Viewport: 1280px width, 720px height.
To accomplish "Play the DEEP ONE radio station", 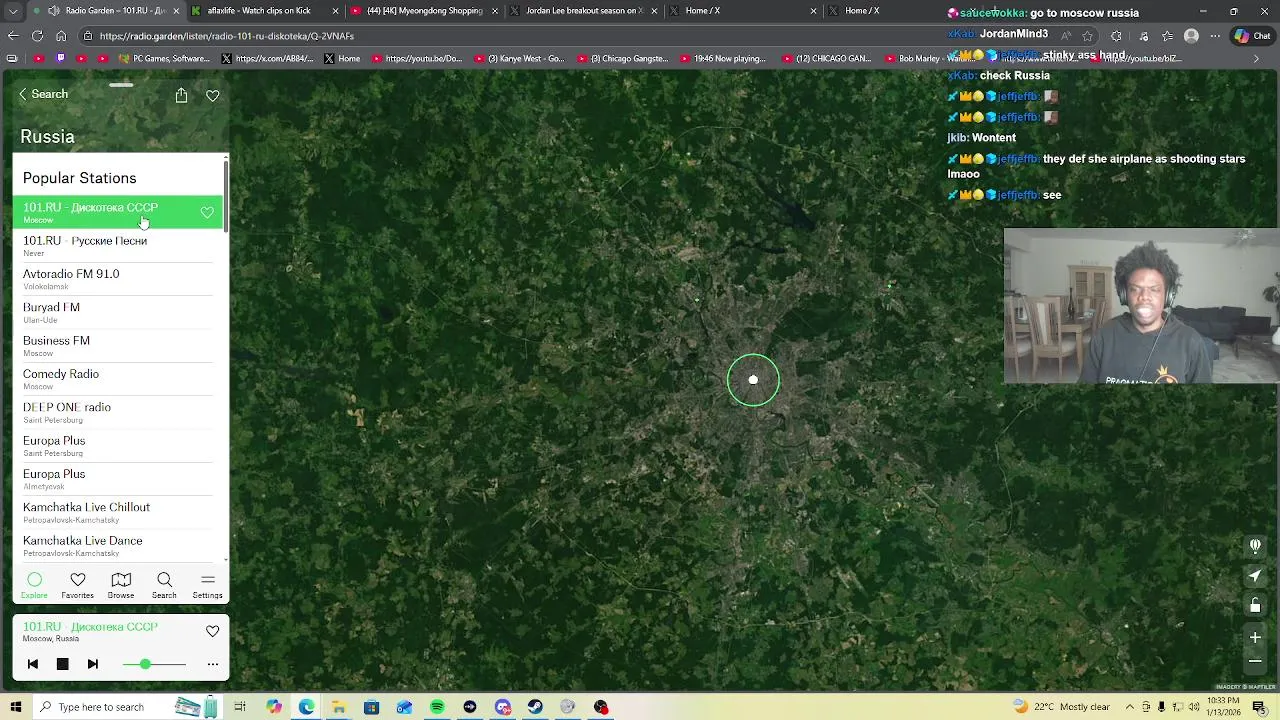I will tap(118, 412).
